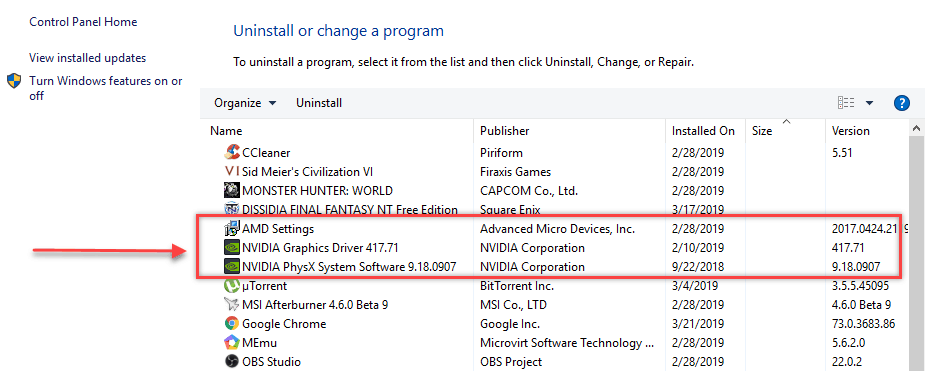Click install date 3/17/2019
The width and height of the screenshot is (925, 371).
pyautogui.click(x=698, y=209)
